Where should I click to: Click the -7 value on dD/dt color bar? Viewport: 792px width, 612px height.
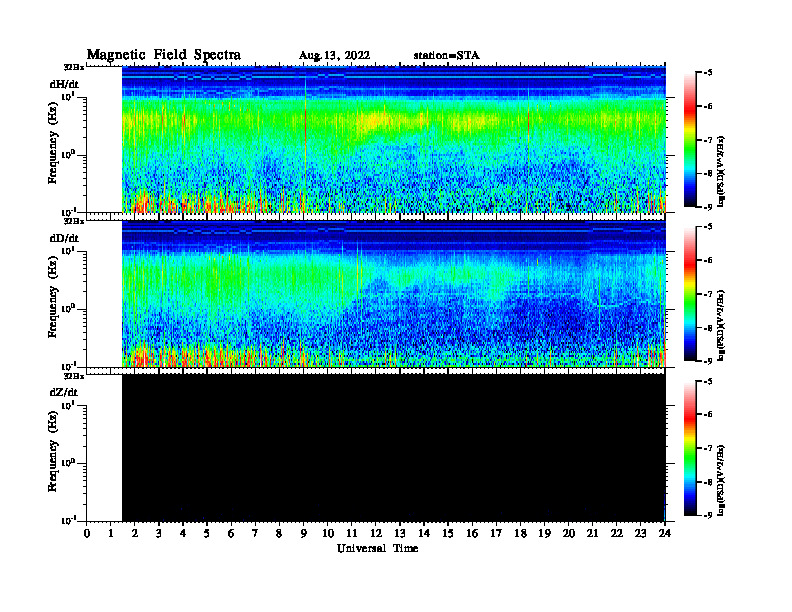(708, 294)
